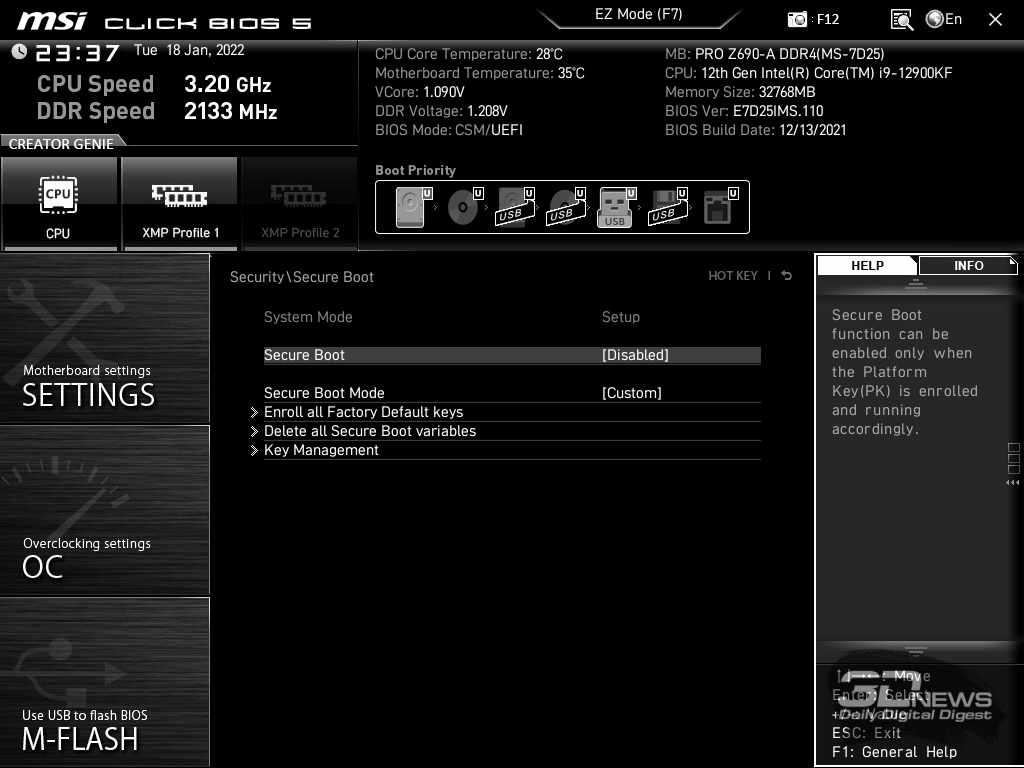Click the help panel bottom collapse handle
This screenshot has width=1024, height=768.
click(x=916, y=651)
